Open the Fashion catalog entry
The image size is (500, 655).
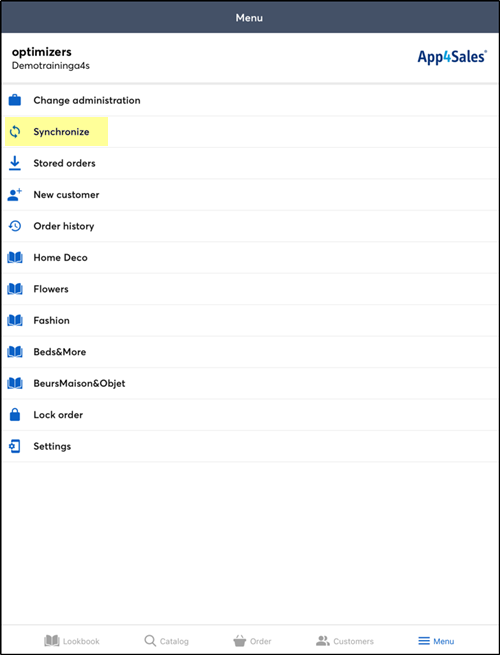click(250, 320)
